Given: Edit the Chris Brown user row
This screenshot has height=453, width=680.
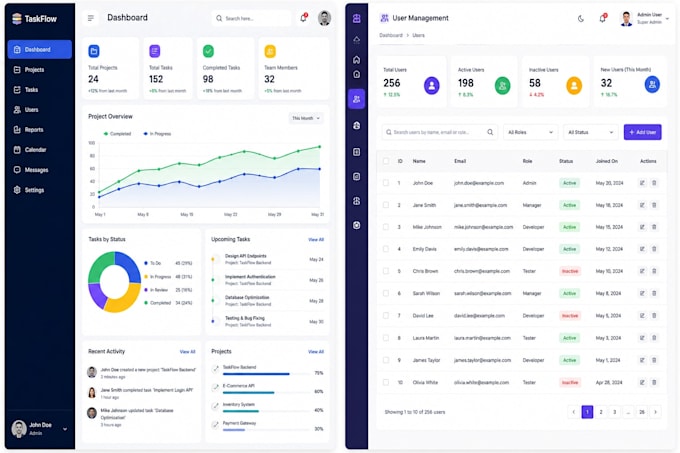Looking at the screenshot, I should pos(642,271).
